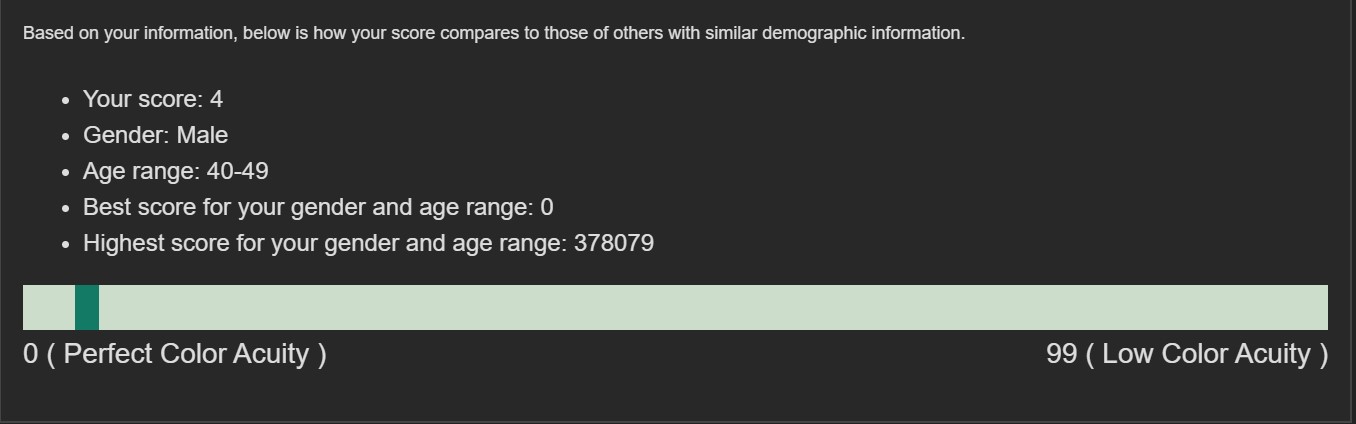This screenshot has height=424, width=1356.
Task: Click the bullet before "Gender: Male"
Action: (x=66, y=136)
